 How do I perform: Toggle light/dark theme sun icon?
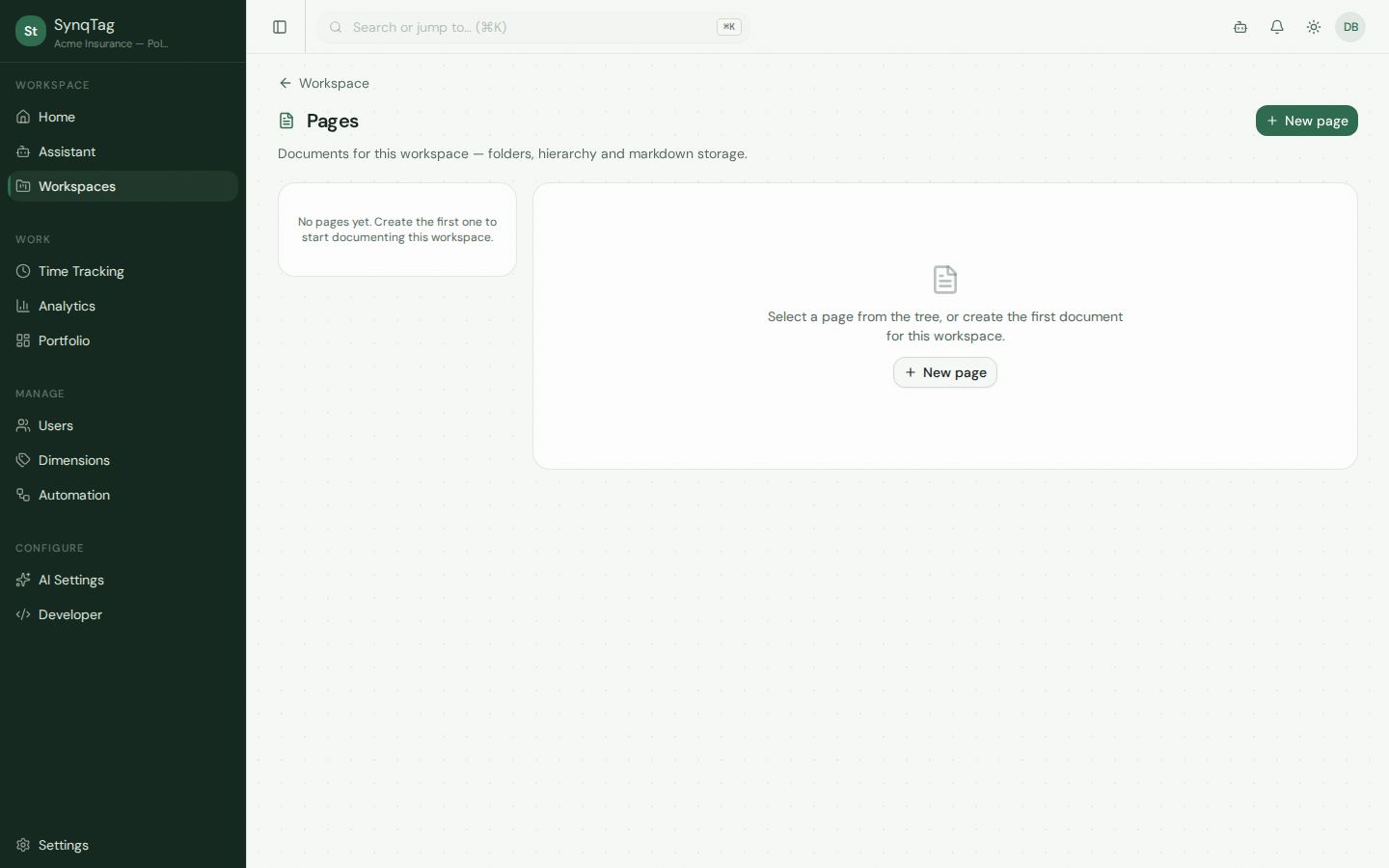[x=1314, y=27]
